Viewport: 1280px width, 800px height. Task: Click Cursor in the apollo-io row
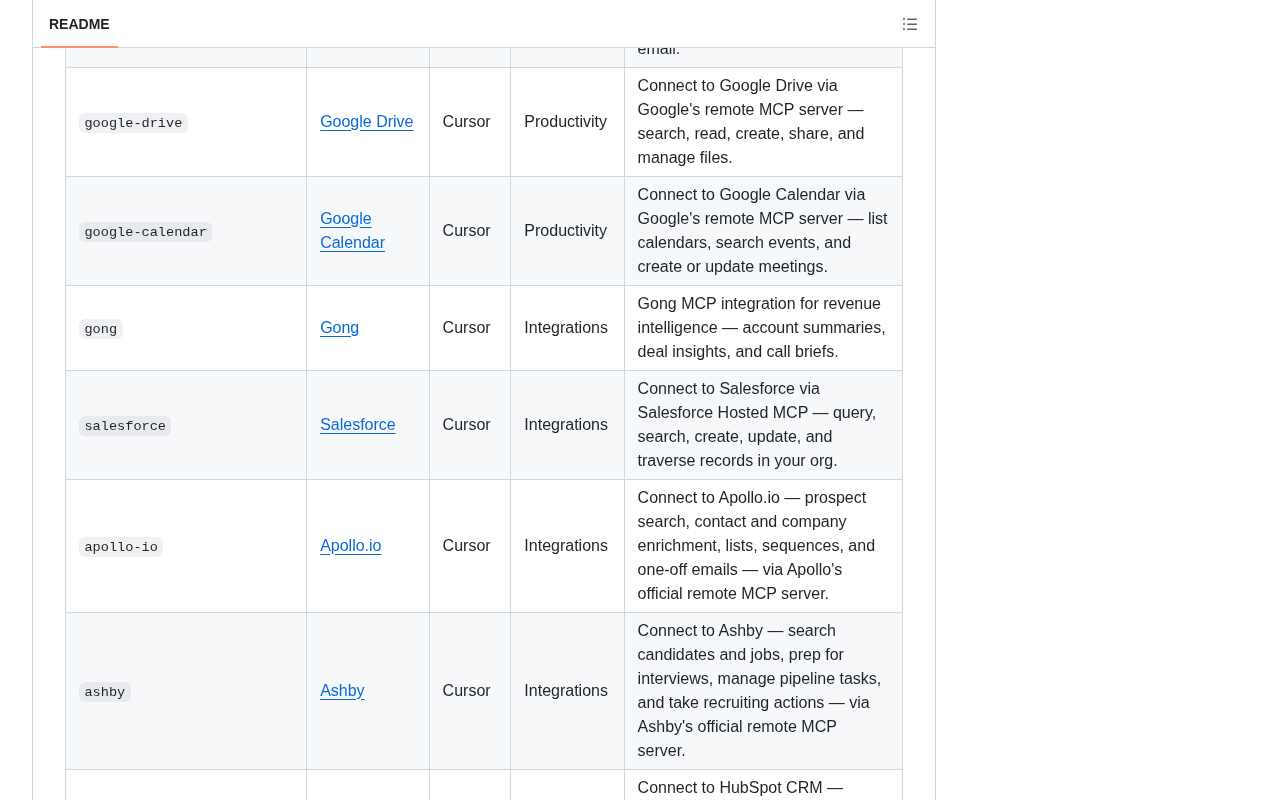pos(466,546)
